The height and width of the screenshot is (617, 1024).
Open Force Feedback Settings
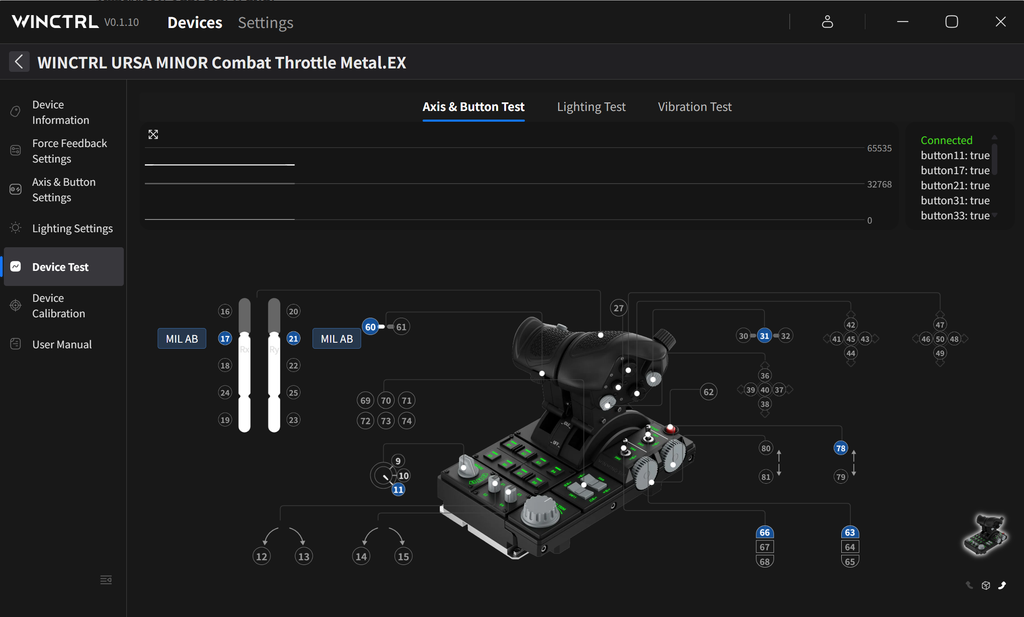[x=64, y=151]
